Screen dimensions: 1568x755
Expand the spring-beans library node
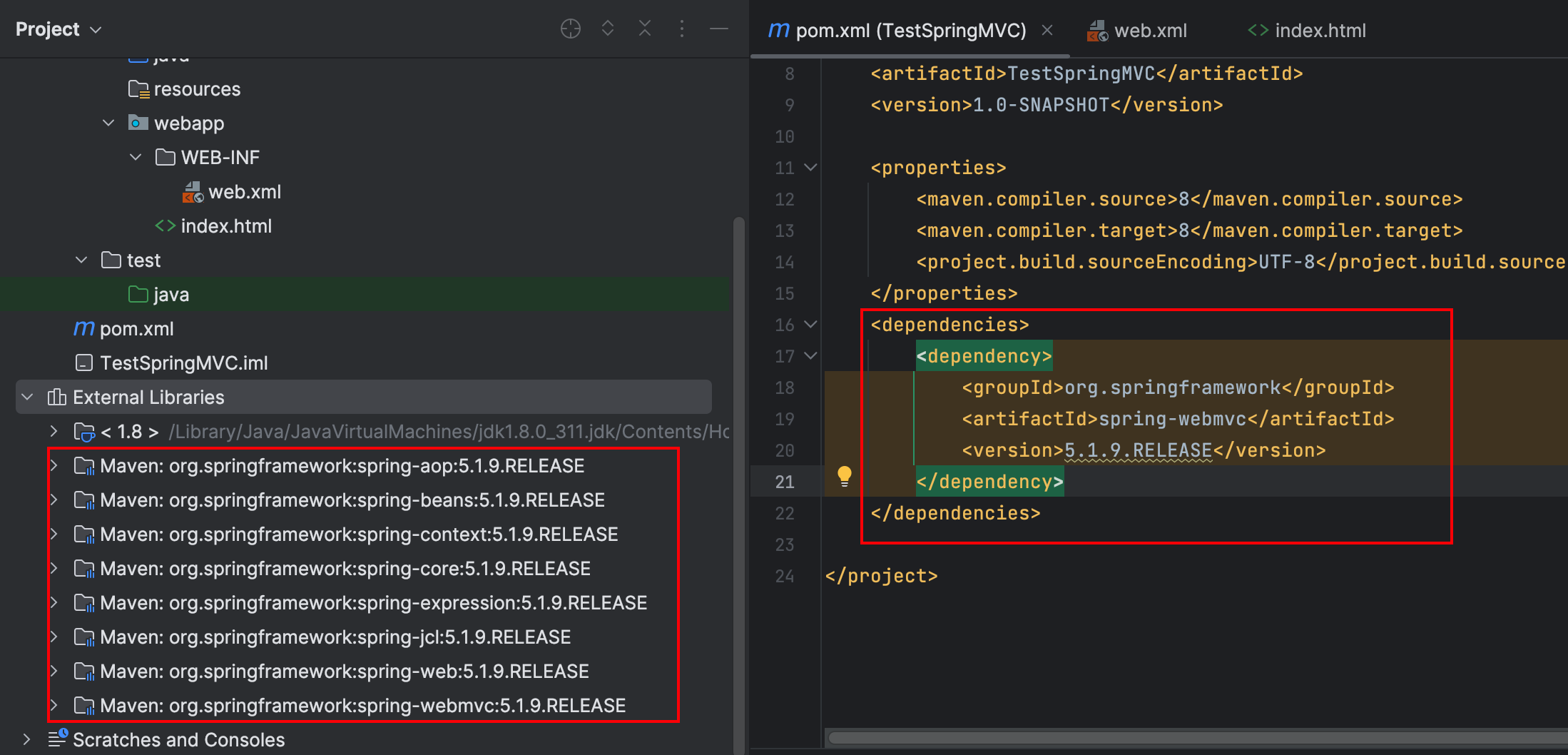[x=54, y=500]
